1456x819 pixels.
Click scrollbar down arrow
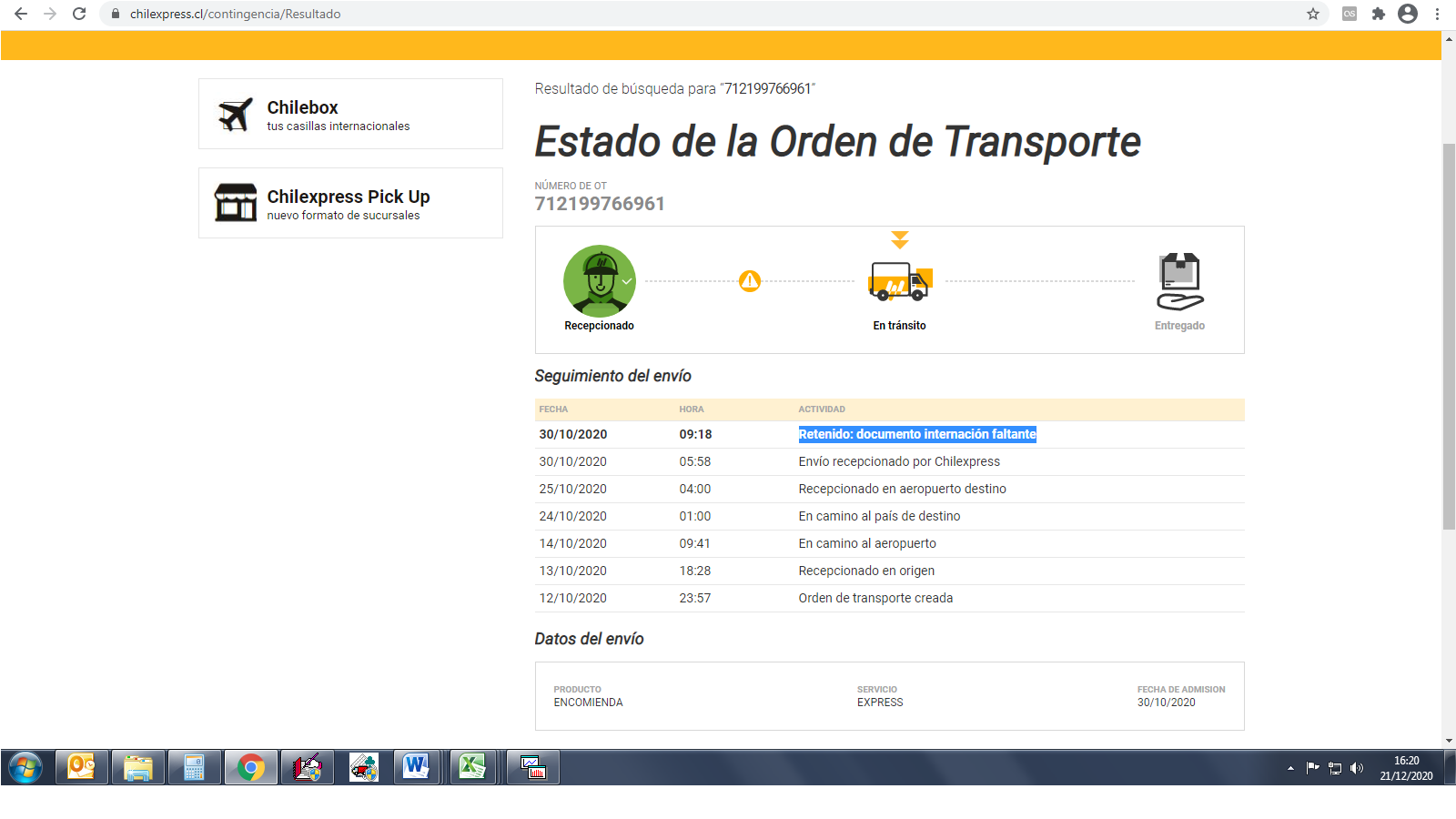pyautogui.click(x=1449, y=741)
